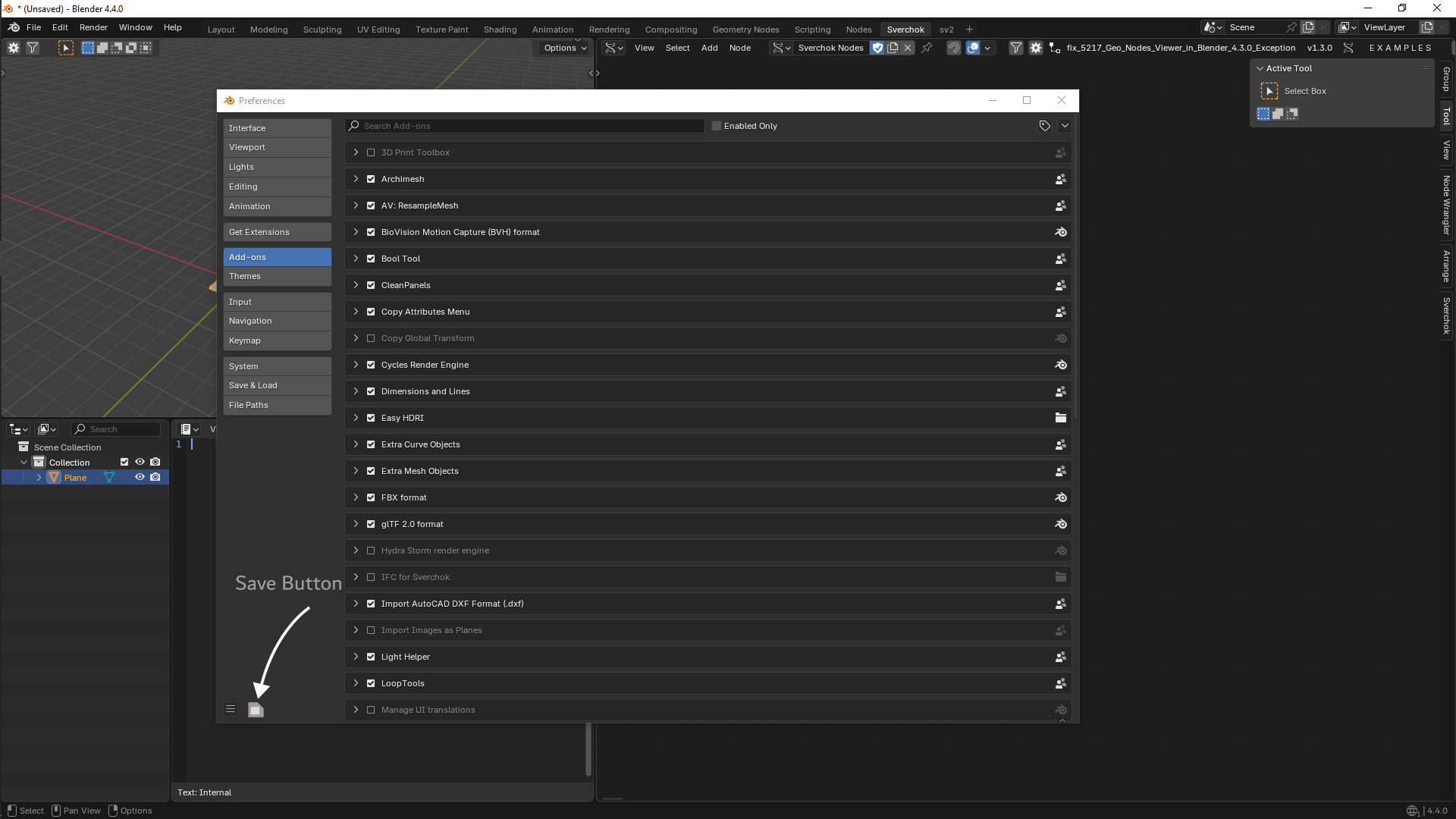Open the Render menu

93,27
